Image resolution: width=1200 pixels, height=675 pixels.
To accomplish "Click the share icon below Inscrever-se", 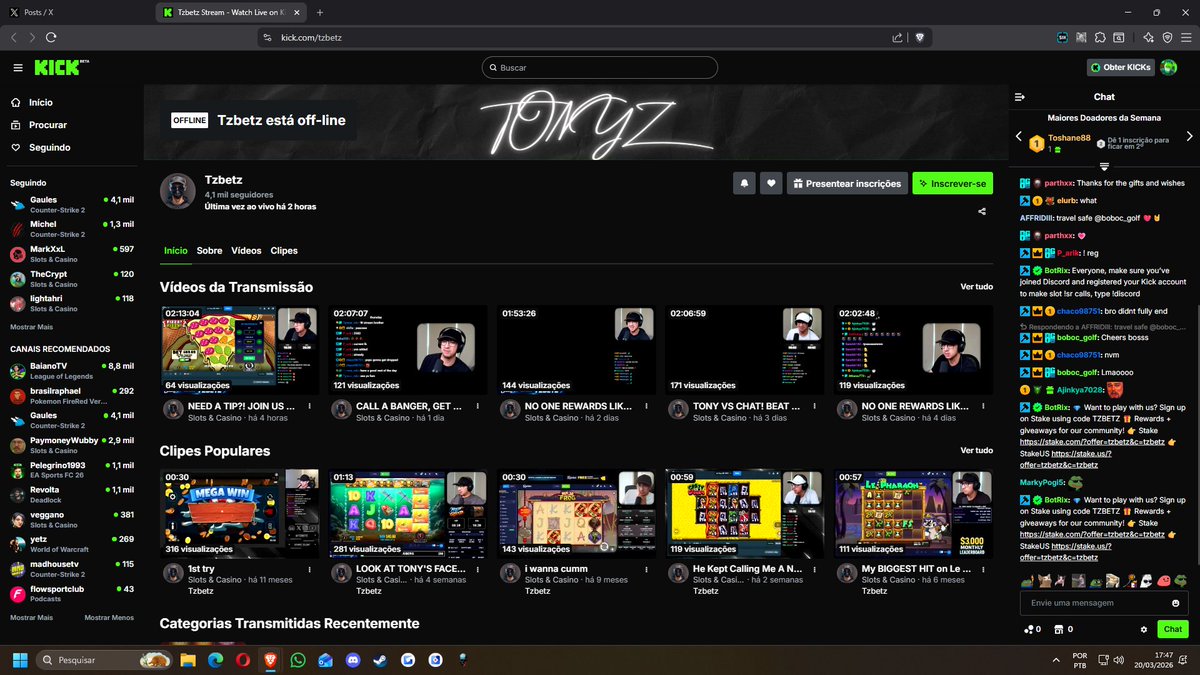I will point(982,211).
